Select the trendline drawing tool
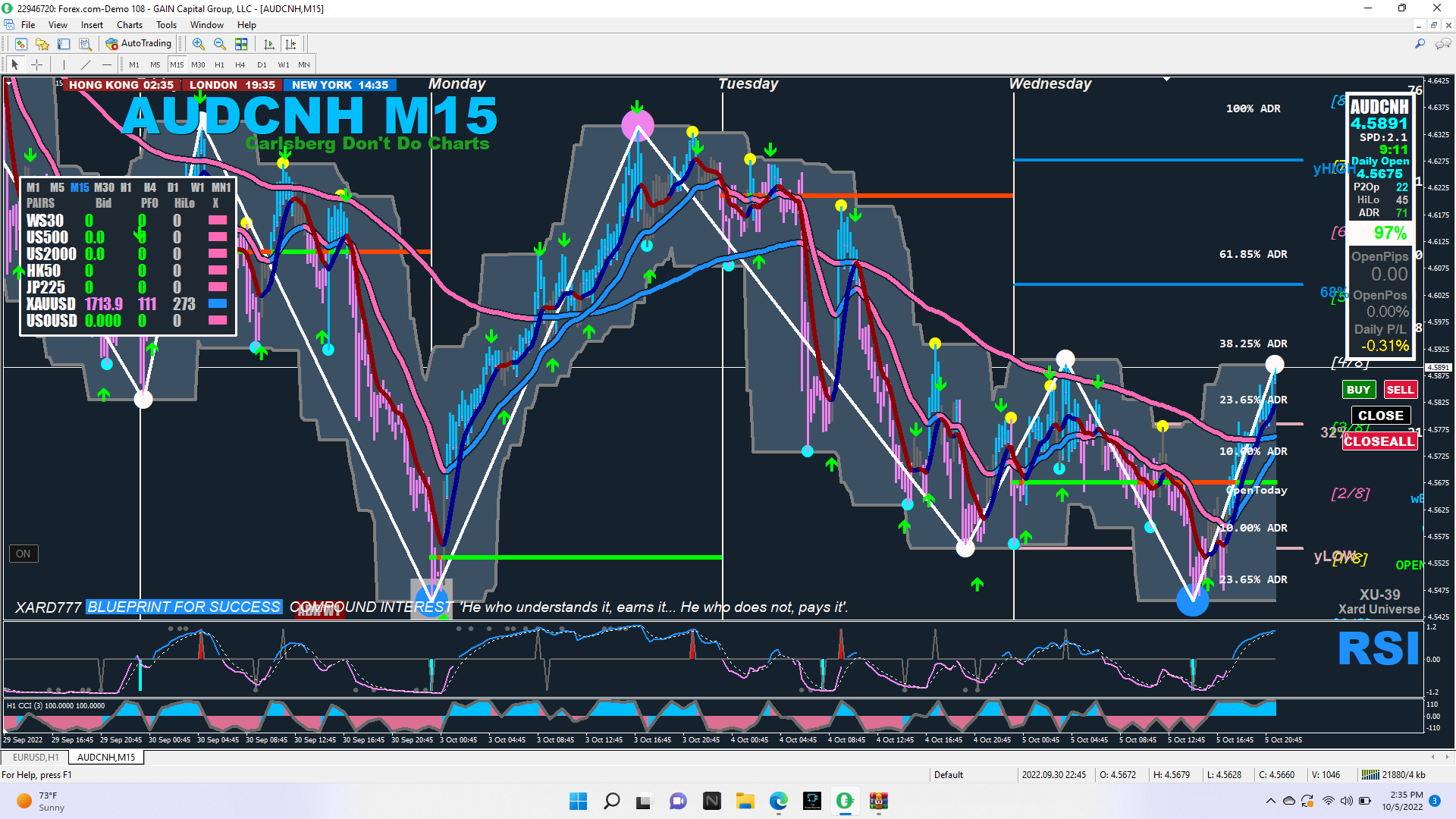This screenshot has width=1456, height=819. point(86,64)
